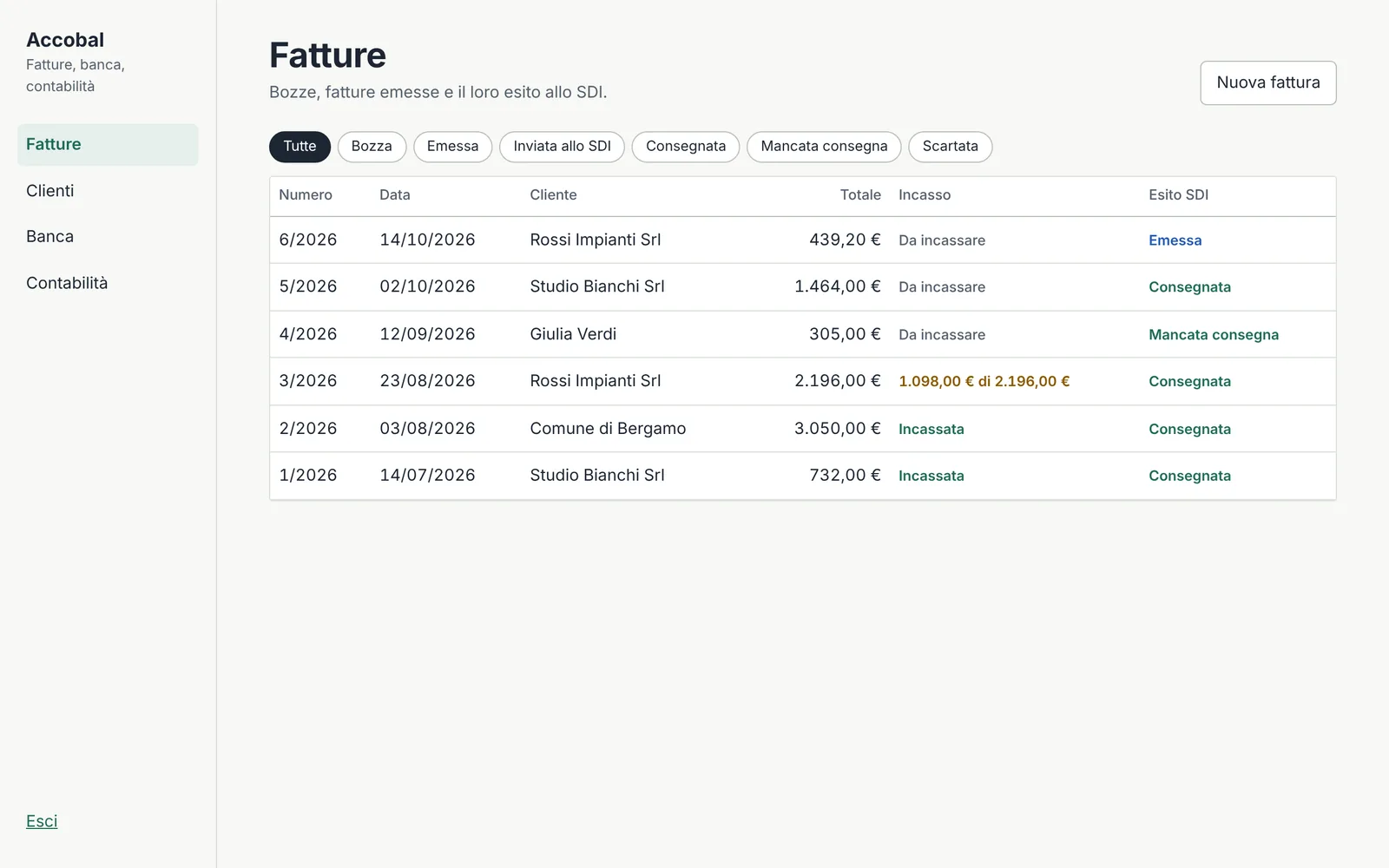This screenshot has width=1389, height=868.
Task: Click the date 14/10/2026
Action: coord(427,240)
